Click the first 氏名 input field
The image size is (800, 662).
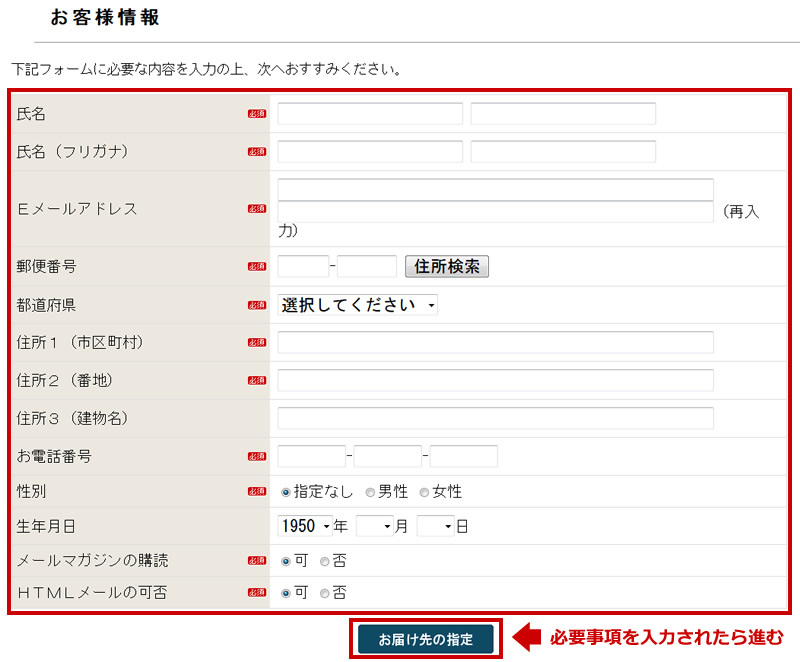[370, 114]
